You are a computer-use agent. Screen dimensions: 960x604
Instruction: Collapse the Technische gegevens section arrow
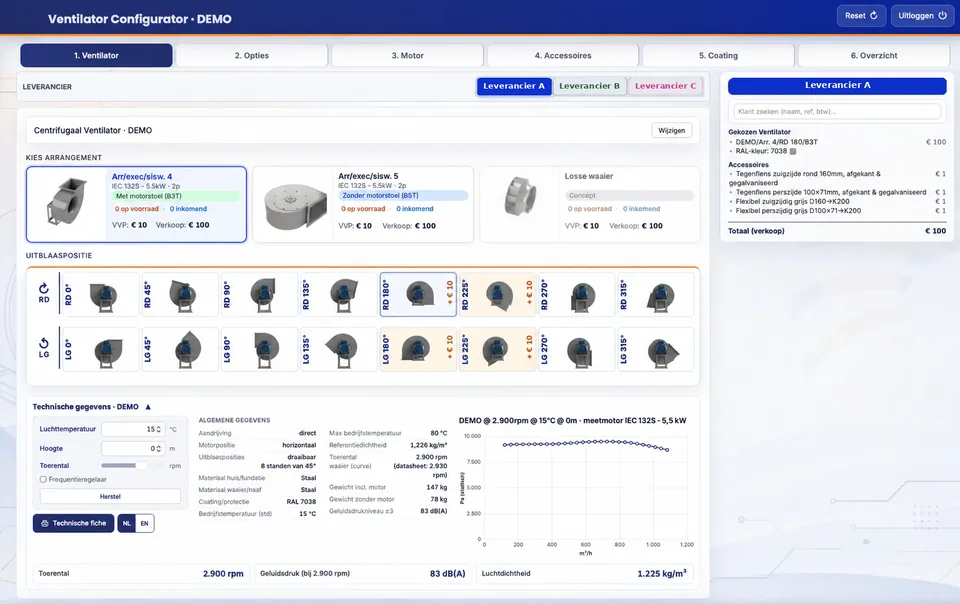[x=148, y=407]
